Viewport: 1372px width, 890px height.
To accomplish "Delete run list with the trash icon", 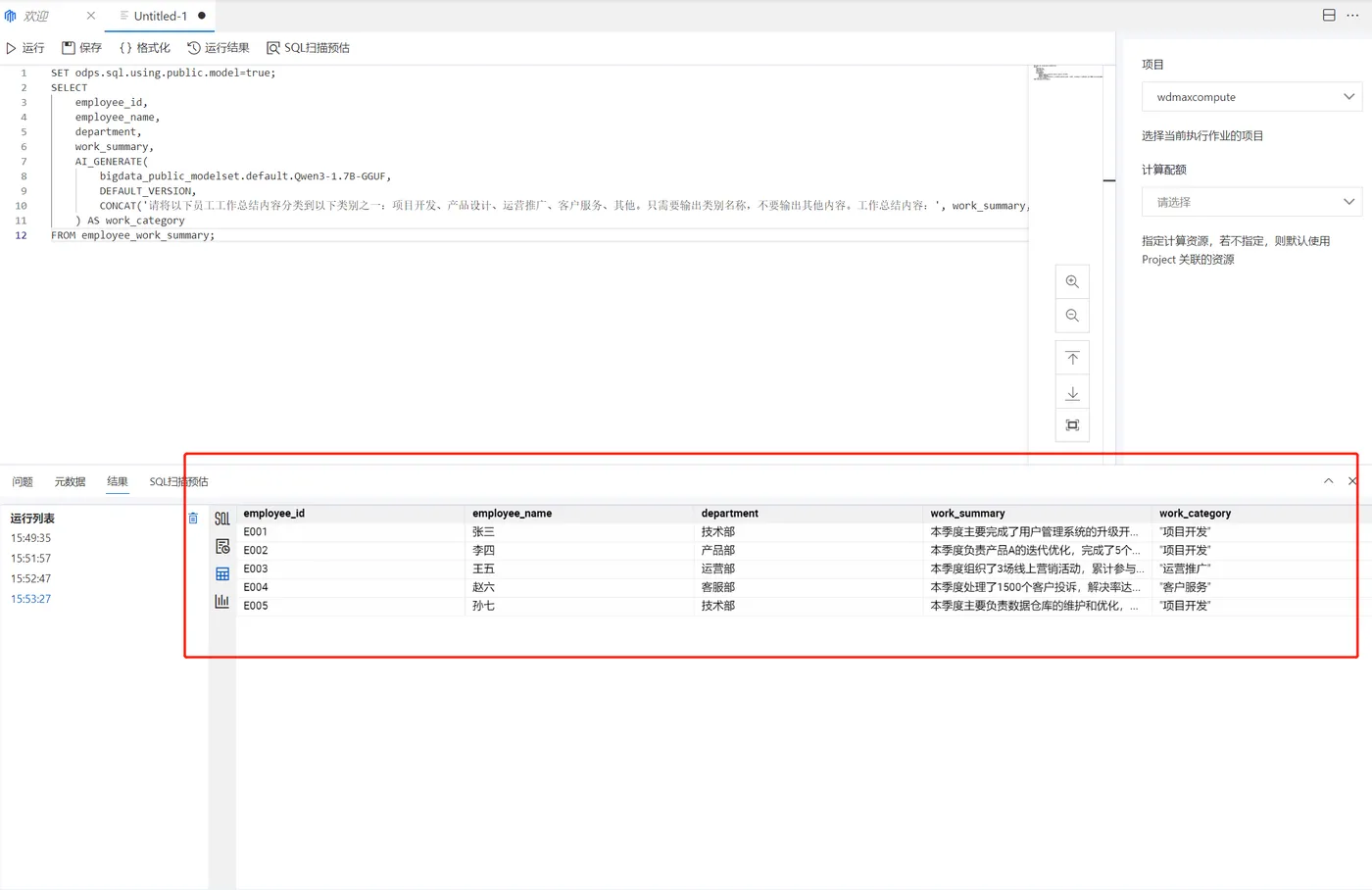I will coord(193,518).
